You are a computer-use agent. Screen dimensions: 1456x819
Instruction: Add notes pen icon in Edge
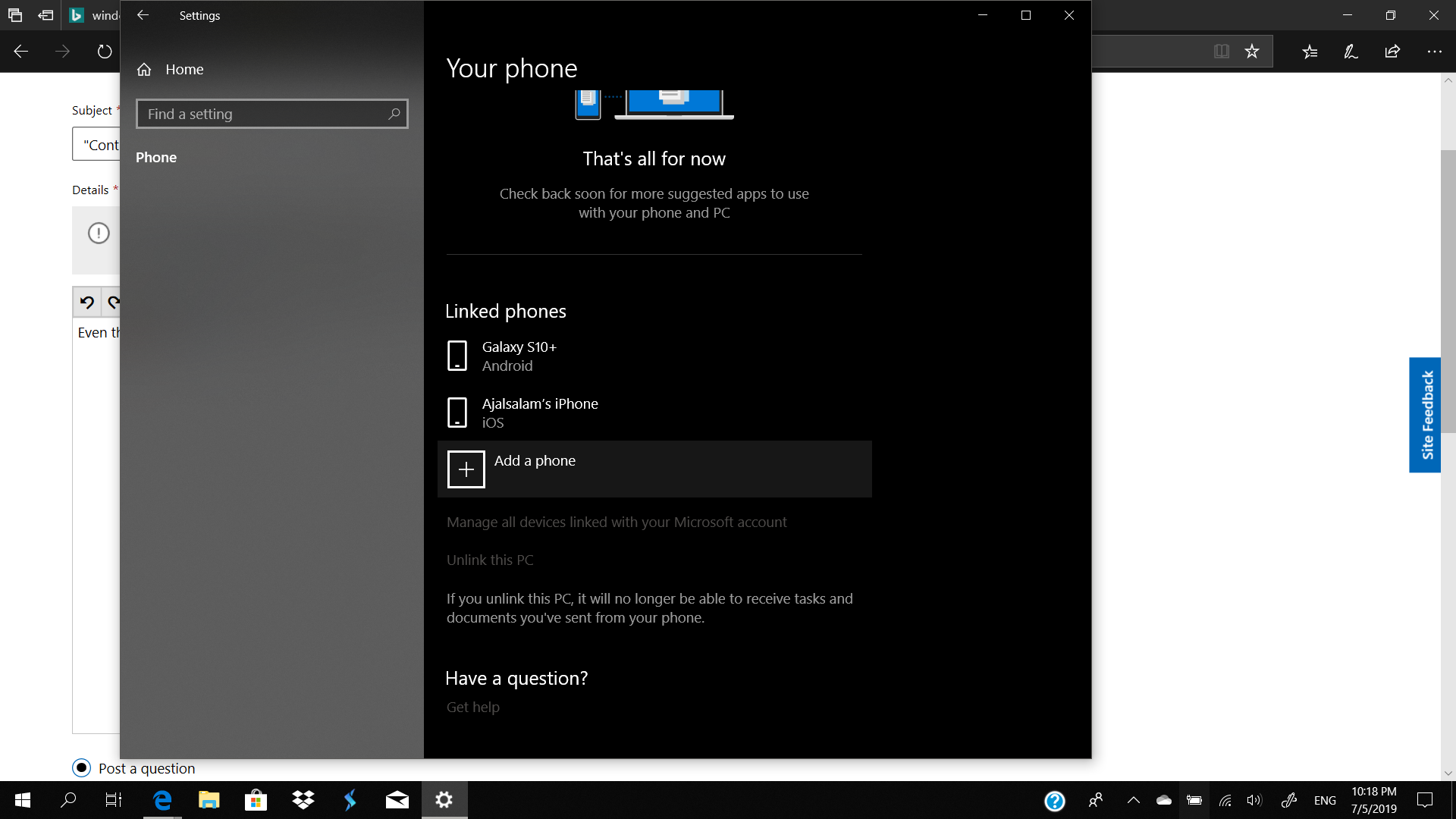pos(1351,52)
